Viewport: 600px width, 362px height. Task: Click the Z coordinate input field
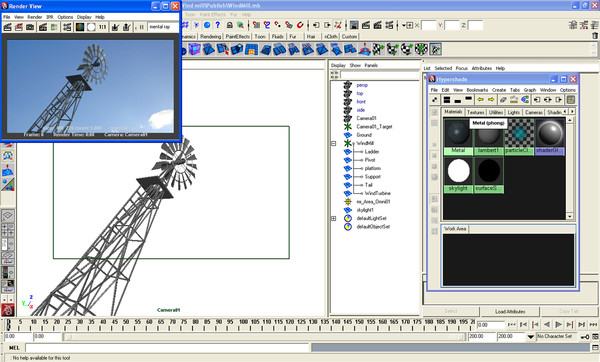pos(475,26)
